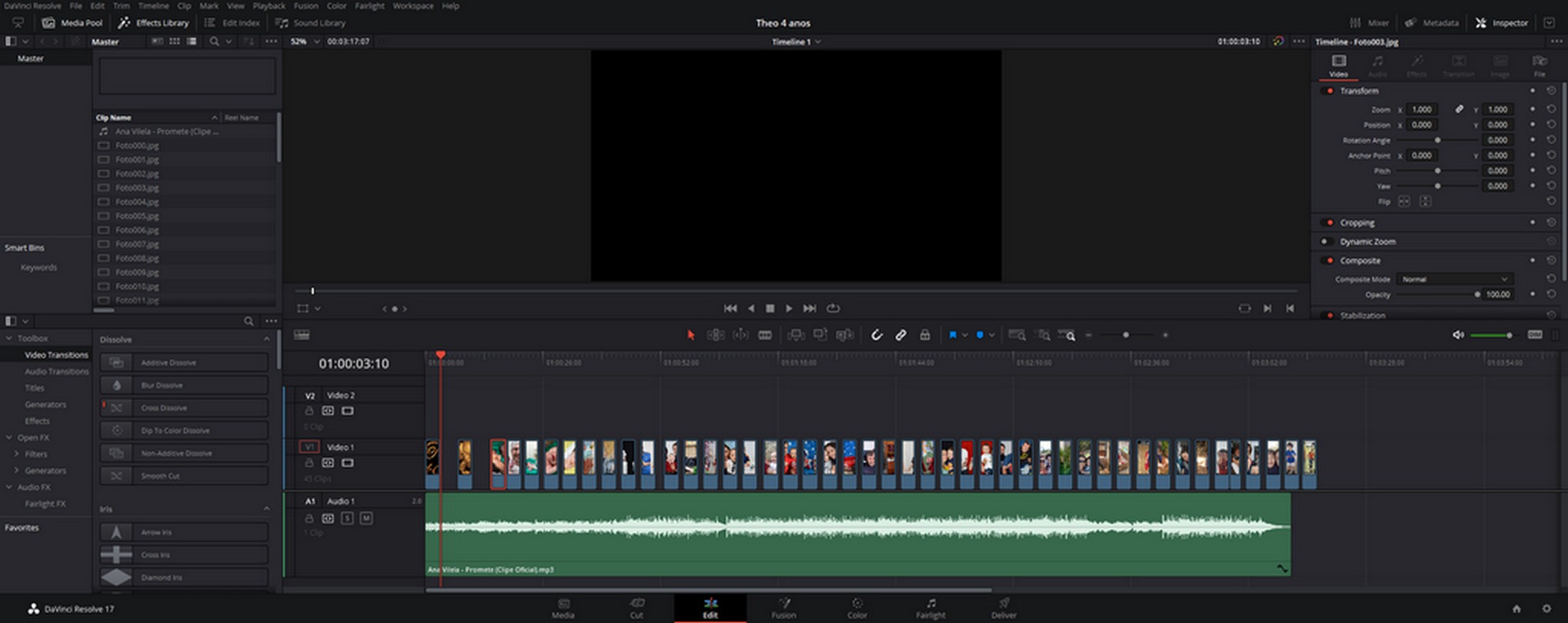Toggle the Transform section enable dot
This screenshot has width=1568, height=623.
point(1329,90)
